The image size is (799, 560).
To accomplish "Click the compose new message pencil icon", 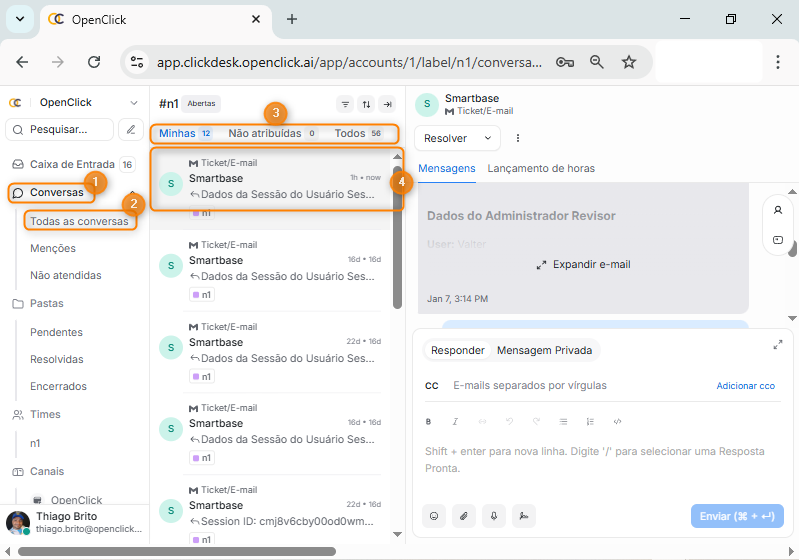I will tap(130, 129).
